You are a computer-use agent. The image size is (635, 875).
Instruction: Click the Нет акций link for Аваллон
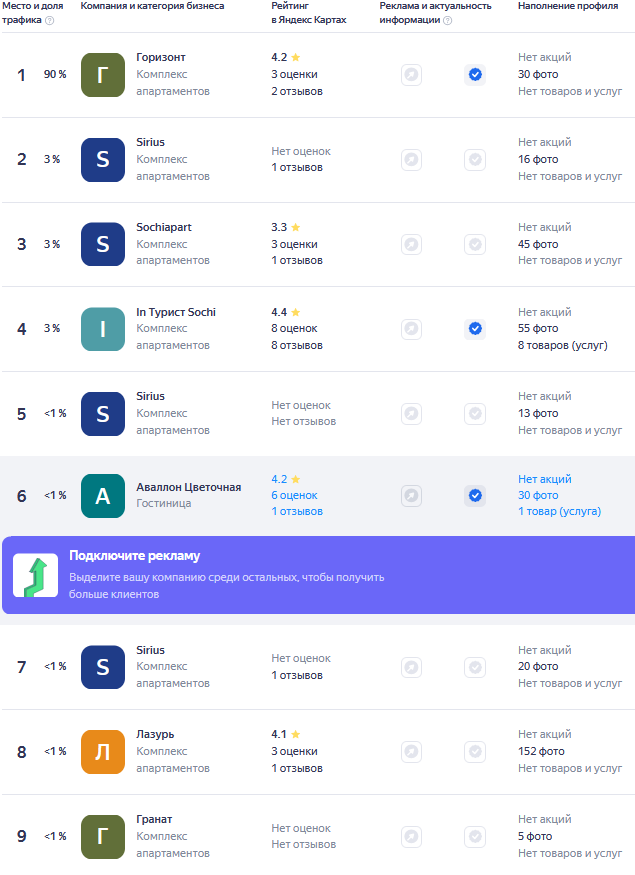pos(545,479)
